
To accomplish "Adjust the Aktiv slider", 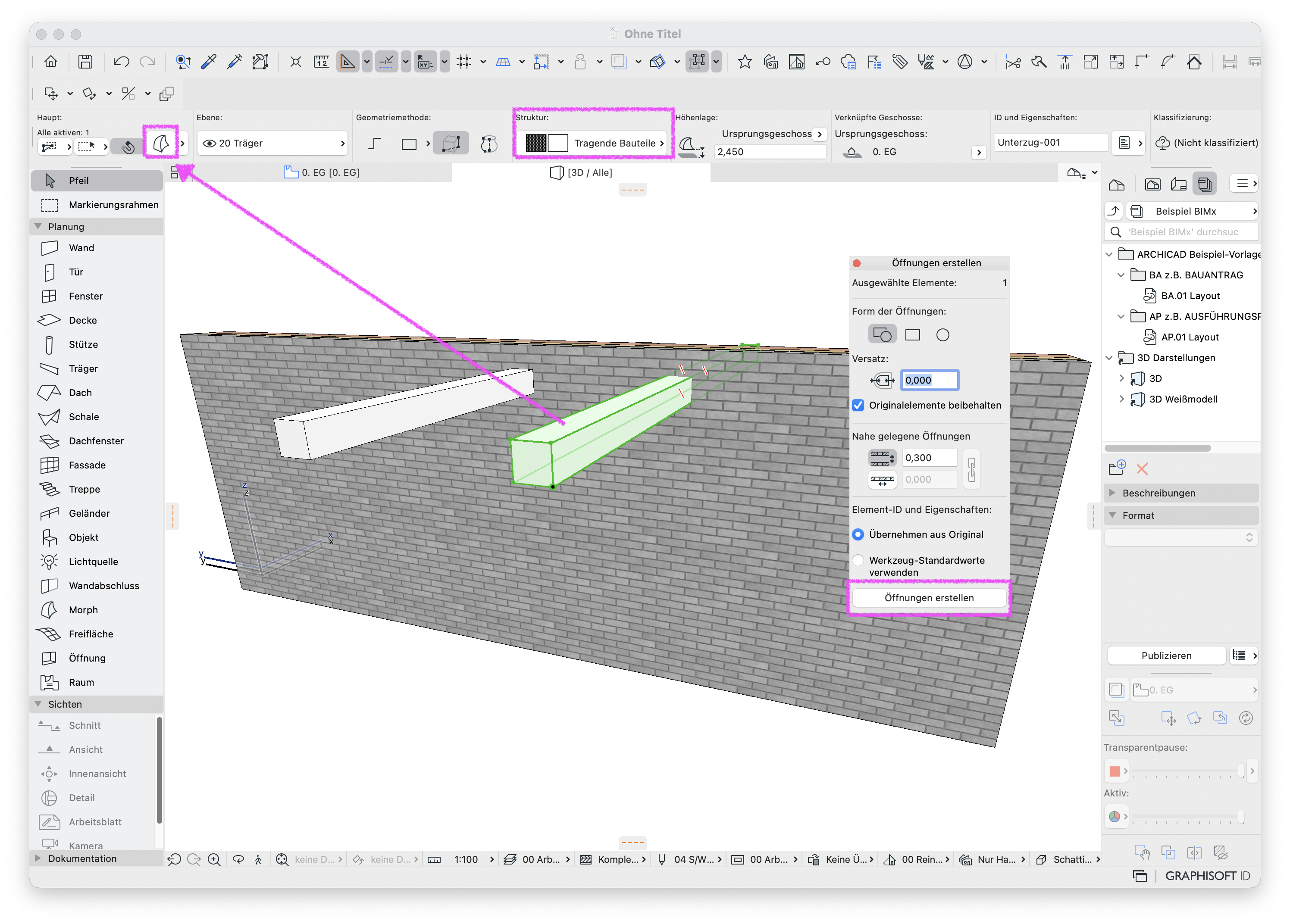I will [x=1187, y=817].
